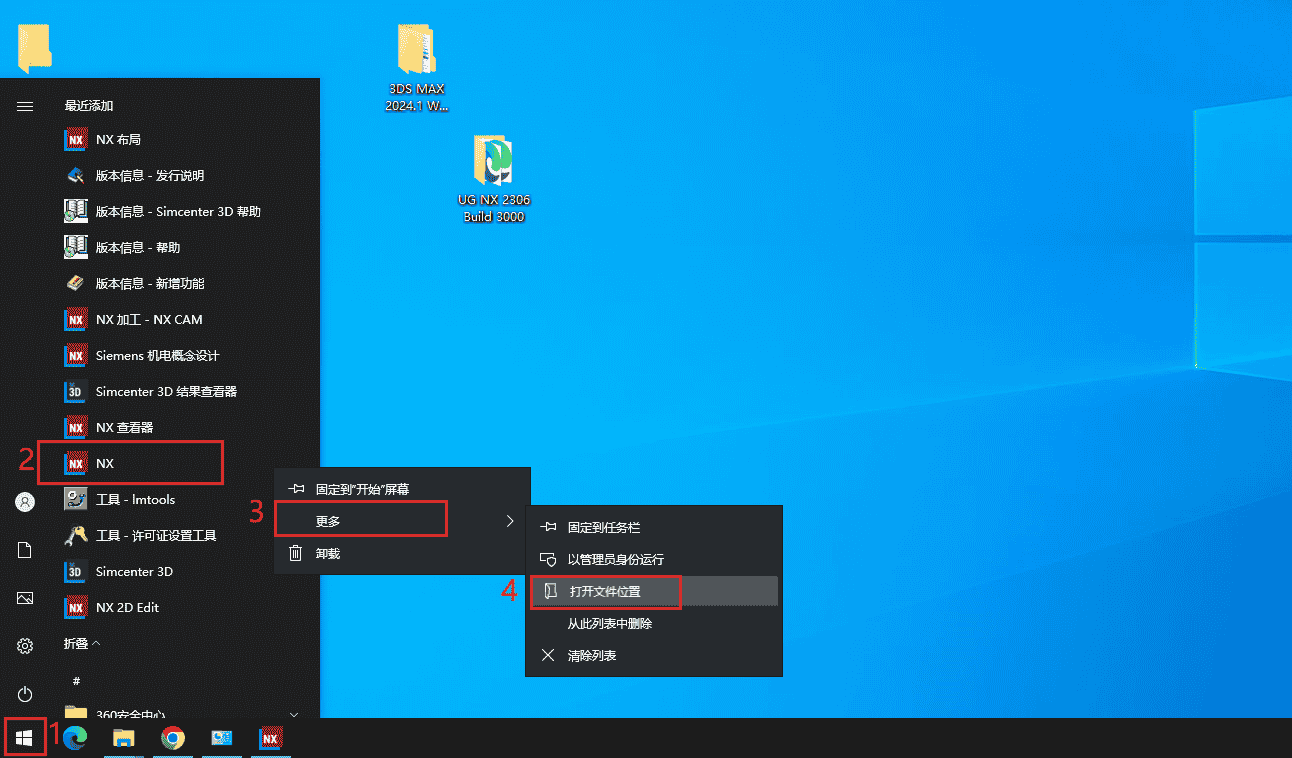Screen dimensions: 1292x758
Task: Open Documents icon in Start sidebar
Action: [x=25, y=550]
